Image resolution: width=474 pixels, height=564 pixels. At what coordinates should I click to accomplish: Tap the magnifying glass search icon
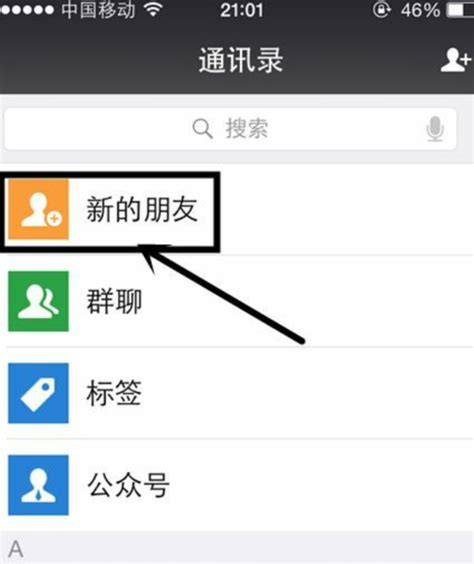click(x=202, y=129)
